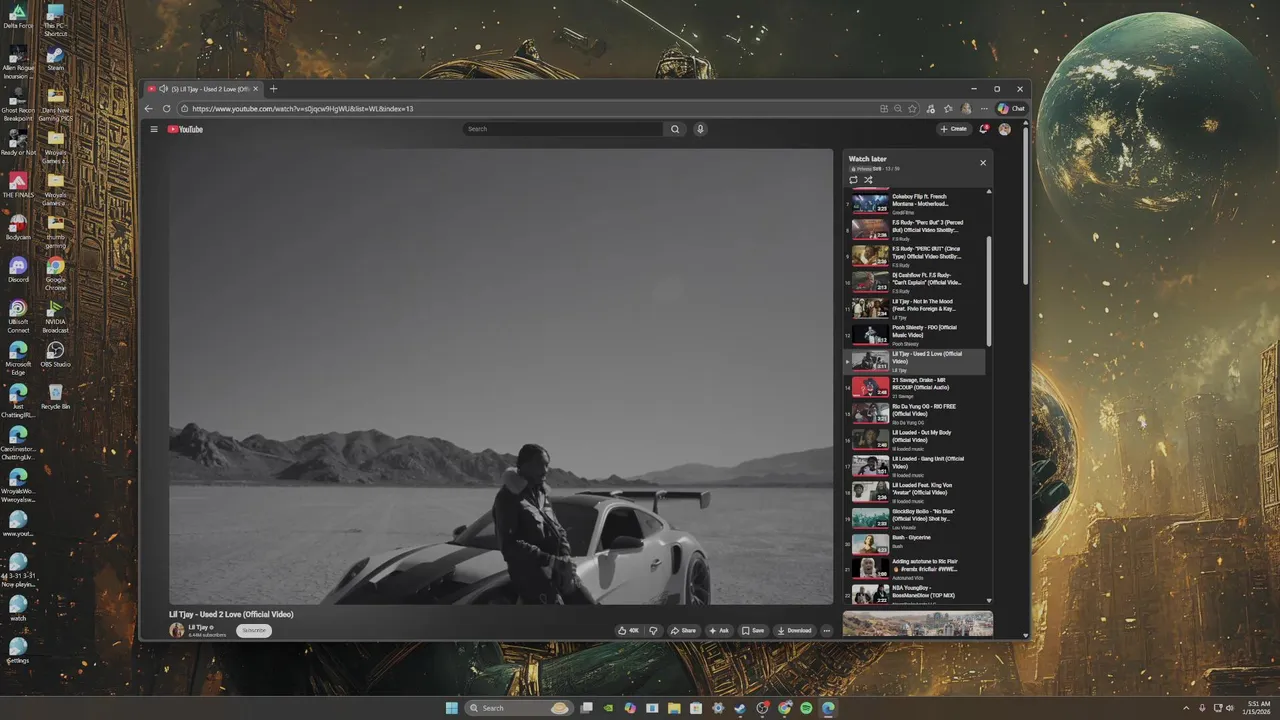Viewport: 1280px width, 720px height.
Task: Open the Google Chrome desktop shortcut
Action: tap(56, 272)
